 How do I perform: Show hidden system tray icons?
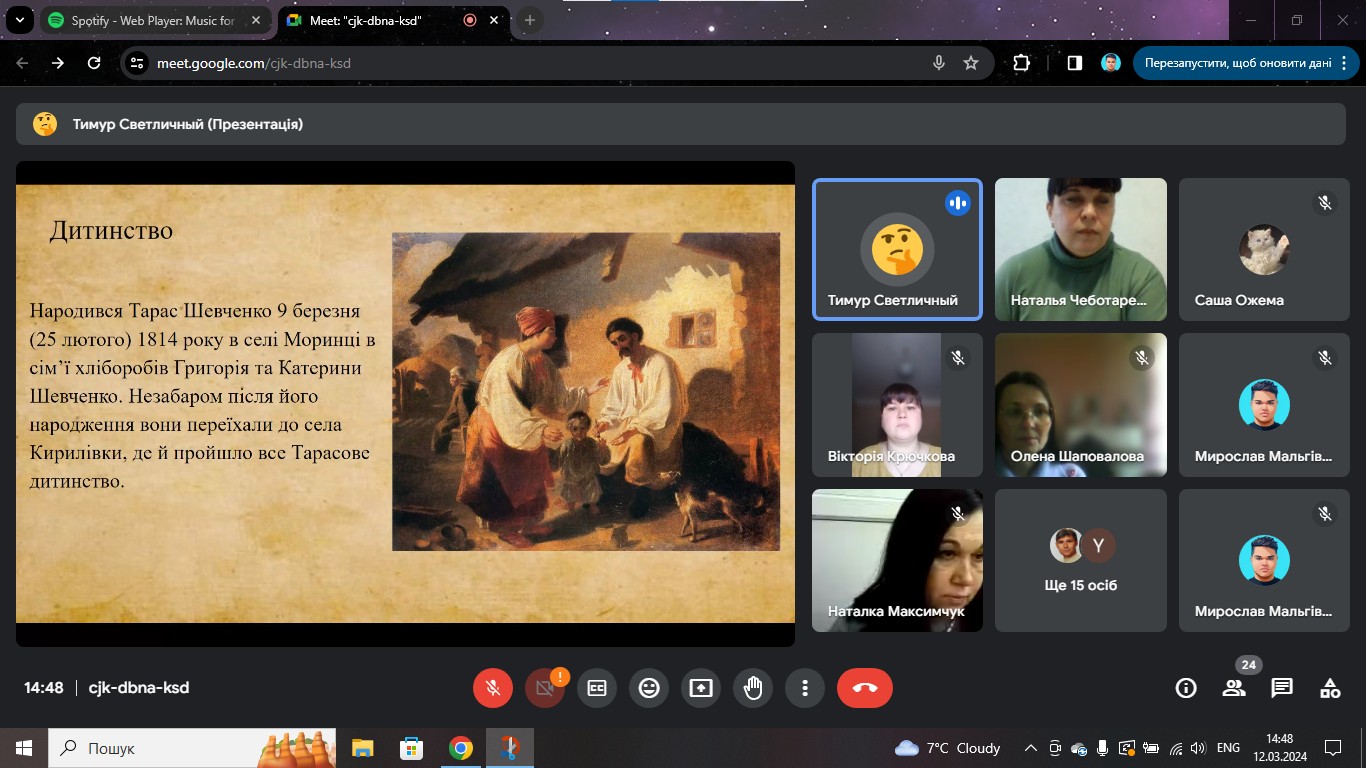click(1031, 748)
